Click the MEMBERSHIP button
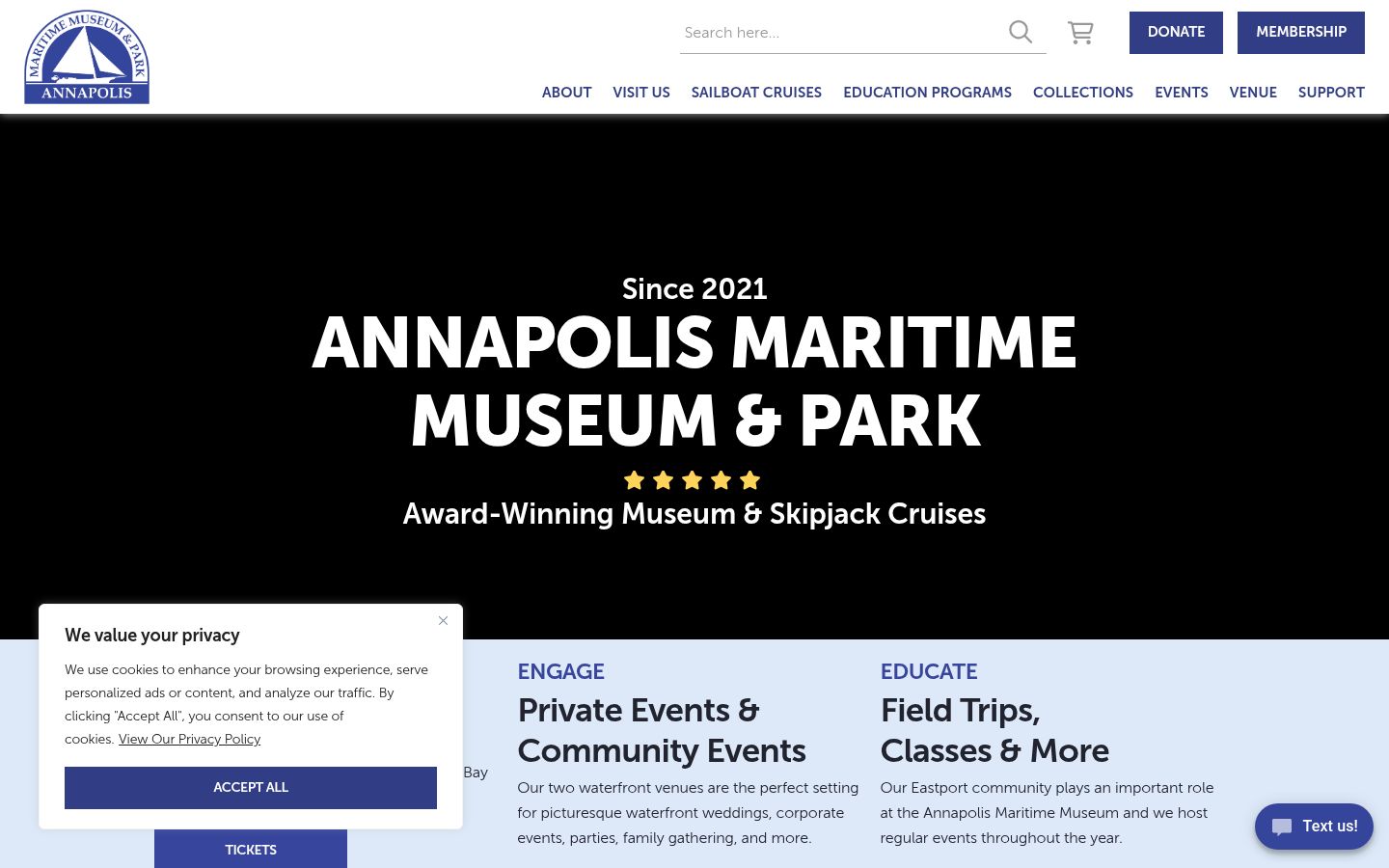1389x868 pixels. pos(1301,33)
